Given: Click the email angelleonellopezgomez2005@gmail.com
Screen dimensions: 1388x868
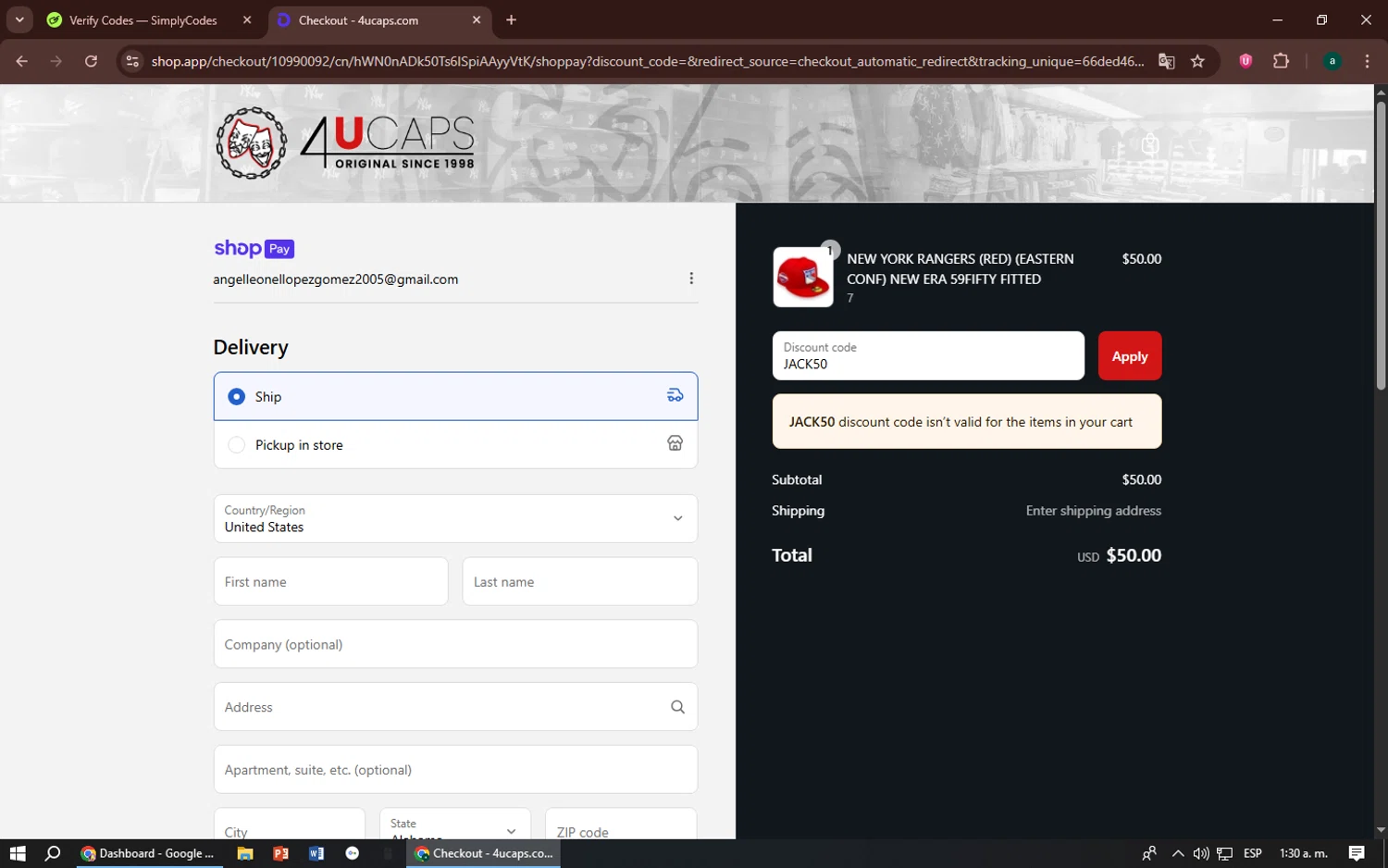Looking at the screenshot, I should [336, 279].
